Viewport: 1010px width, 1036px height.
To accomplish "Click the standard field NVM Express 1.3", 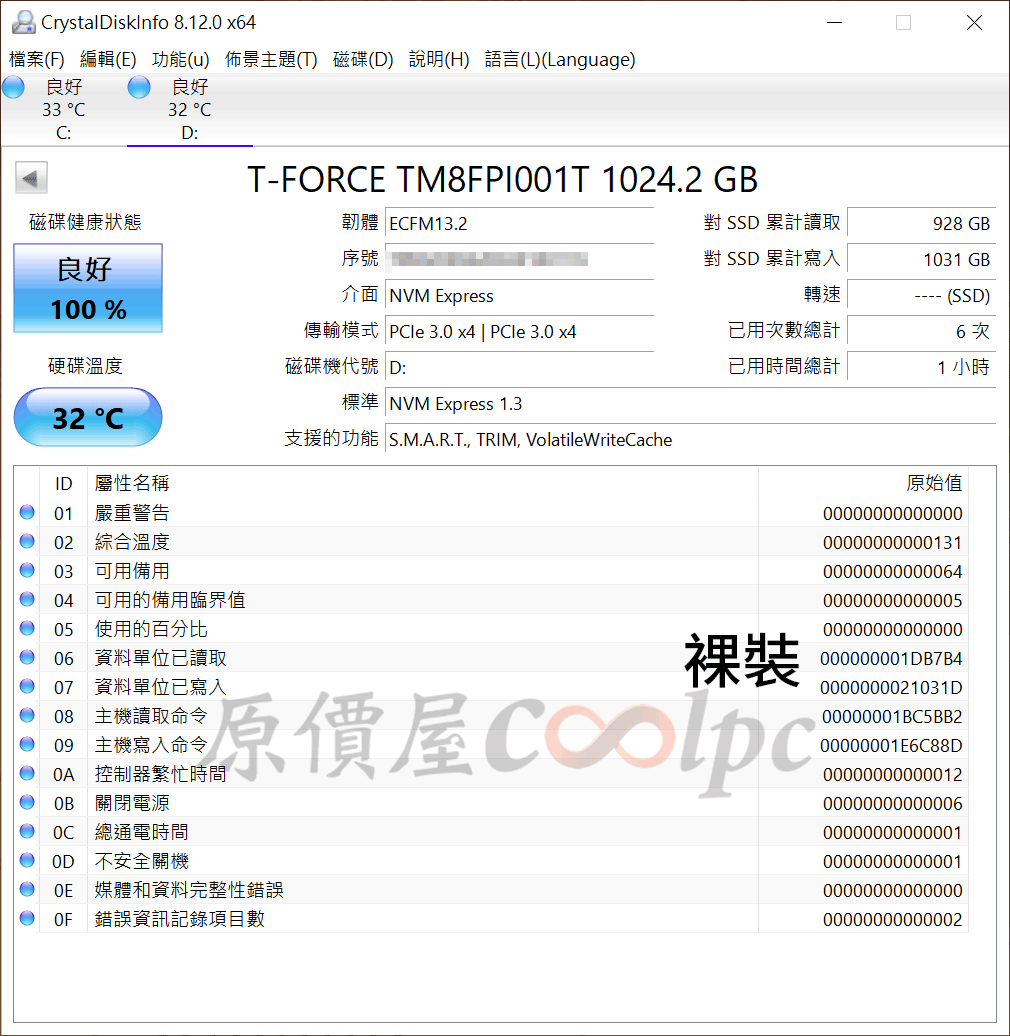I will pos(690,404).
